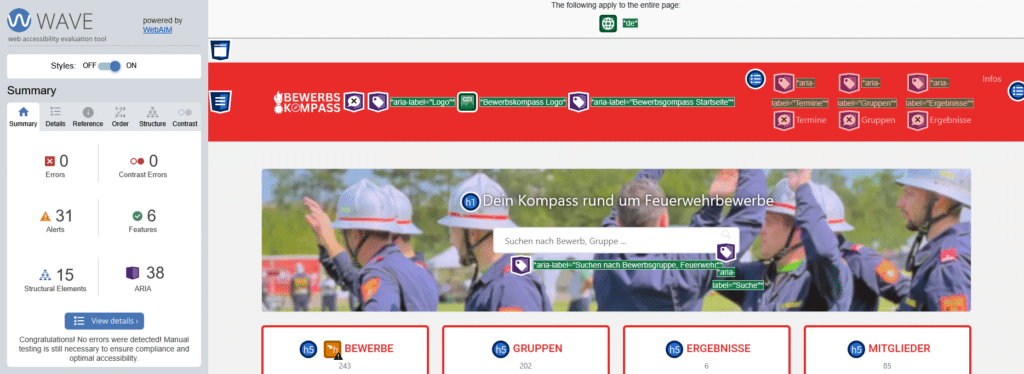Open the Infos nav link
The image size is (1024, 374).
point(991,79)
